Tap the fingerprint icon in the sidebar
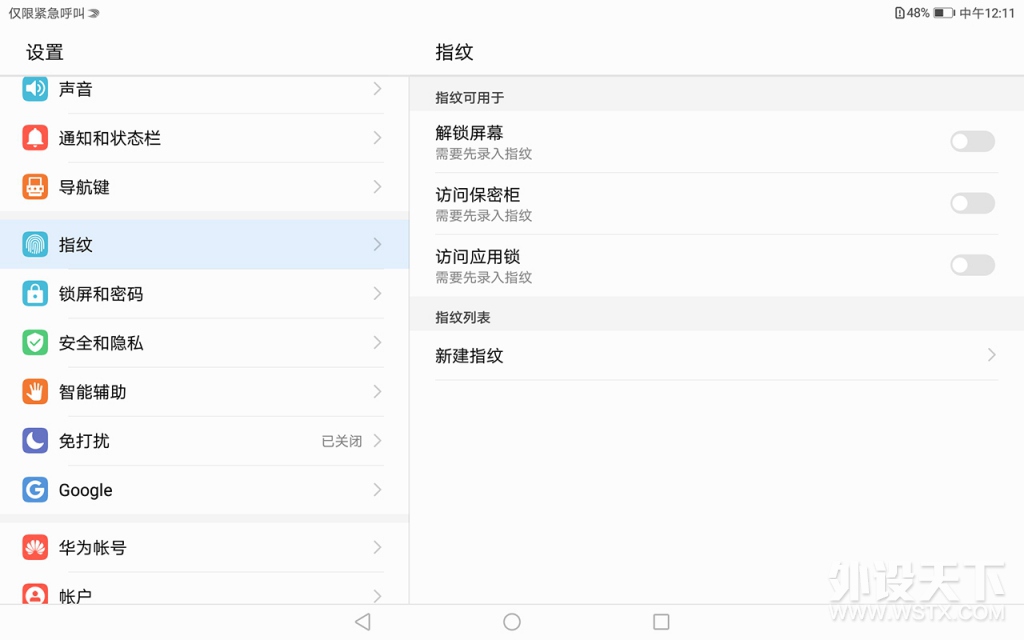The image size is (1024, 640). point(35,244)
